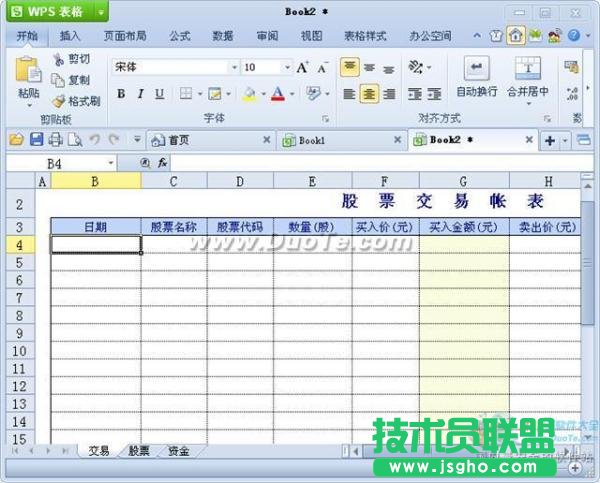Select the 资金 sheet tab

click(x=179, y=451)
